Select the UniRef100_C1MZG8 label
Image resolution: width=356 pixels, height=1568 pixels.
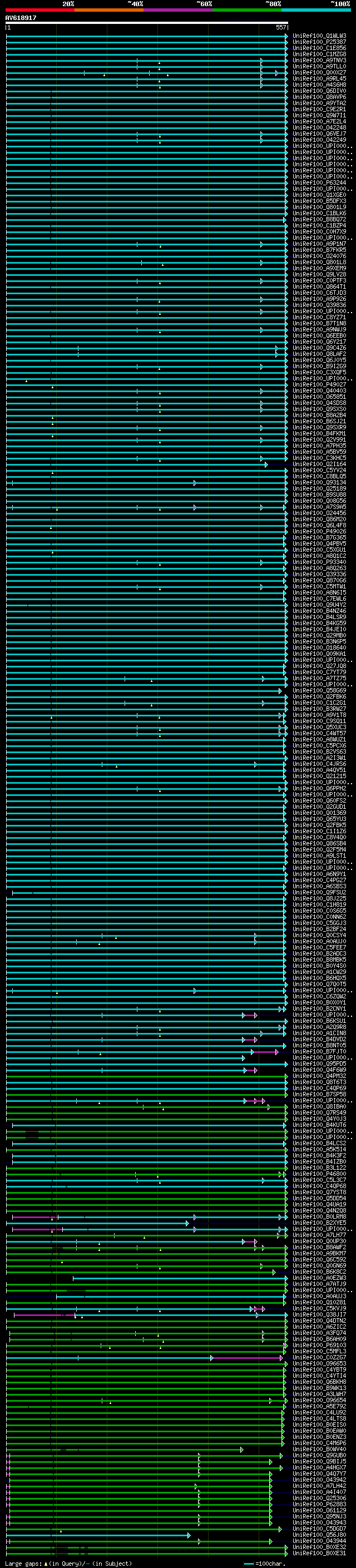click(x=319, y=54)
